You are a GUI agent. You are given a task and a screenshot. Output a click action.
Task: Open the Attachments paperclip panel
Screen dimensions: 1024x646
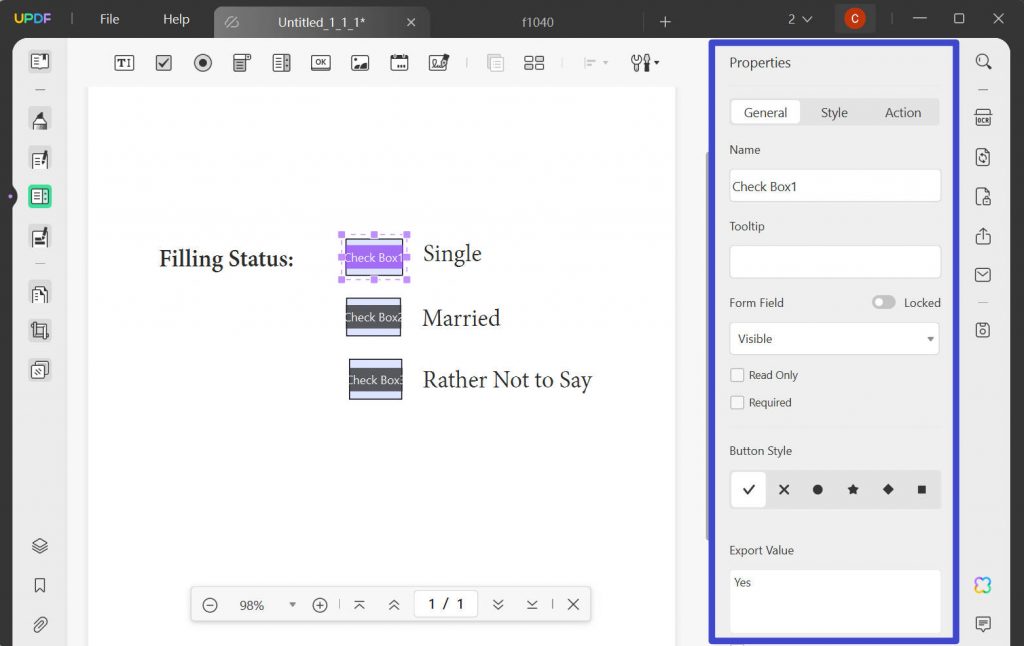[x=40, y=625]
